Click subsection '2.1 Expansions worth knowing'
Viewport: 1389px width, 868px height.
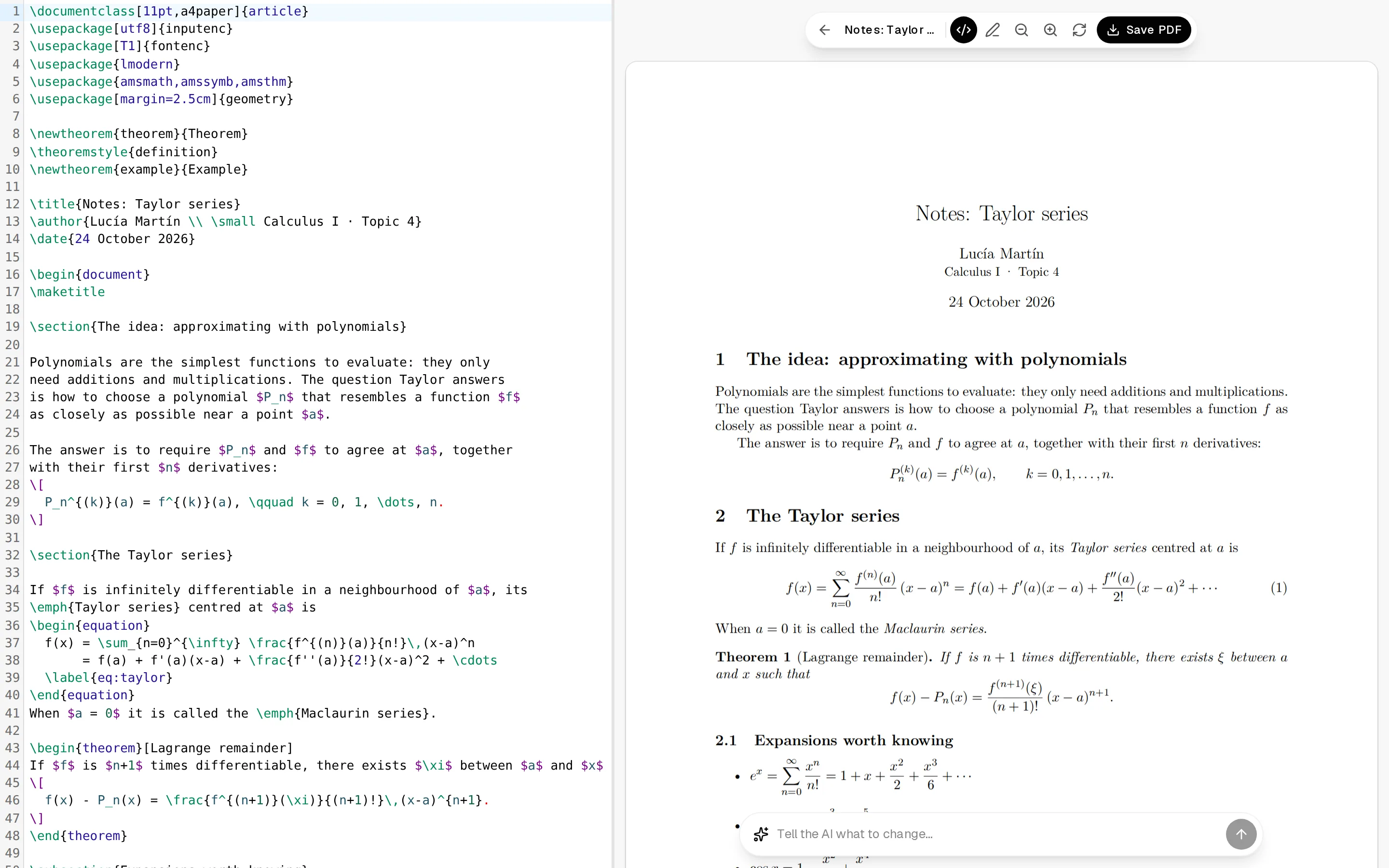click(834, 741)
